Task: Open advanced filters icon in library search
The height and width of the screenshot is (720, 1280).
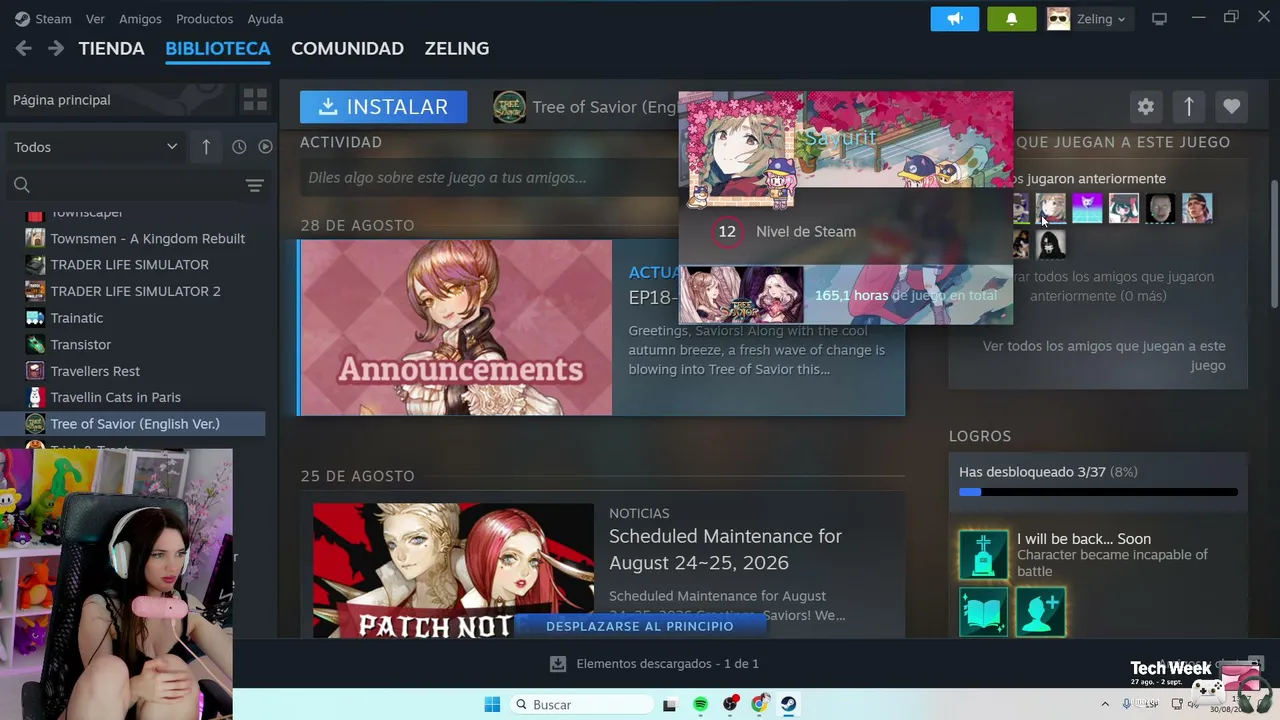Action: 255,185
